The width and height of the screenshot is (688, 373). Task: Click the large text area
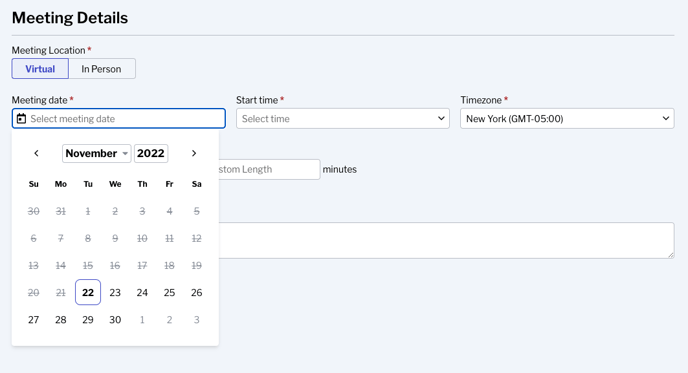coord(446,240)
